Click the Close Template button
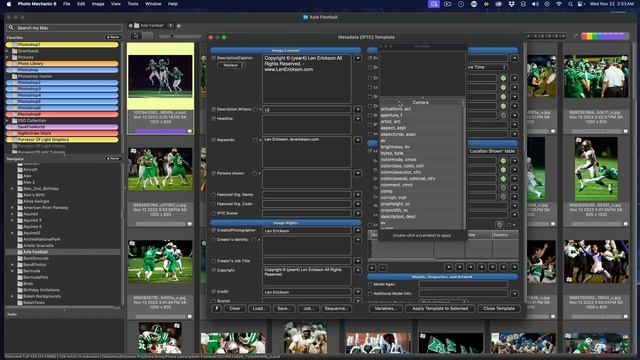640x360 pixels. coord(499,309)
